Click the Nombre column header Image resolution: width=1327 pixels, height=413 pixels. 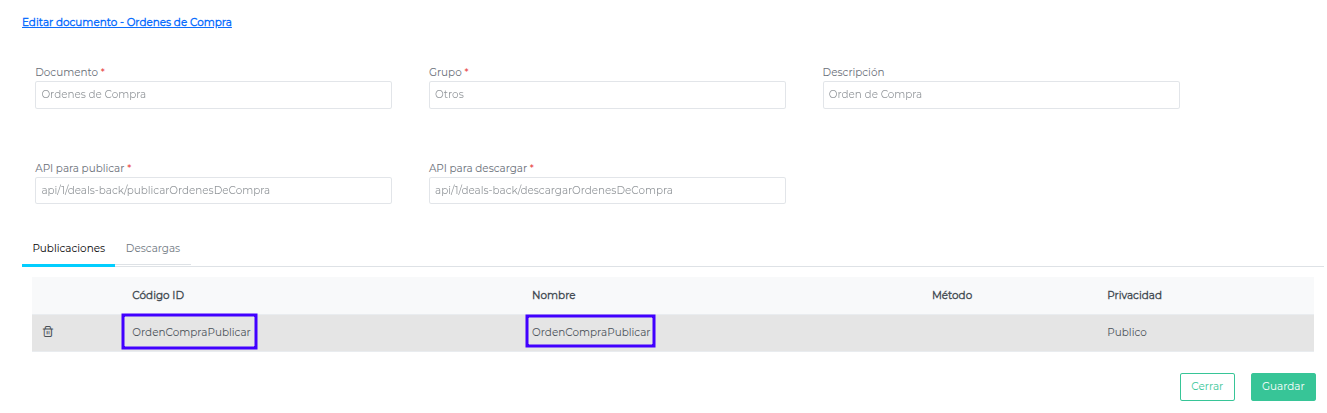553,295
